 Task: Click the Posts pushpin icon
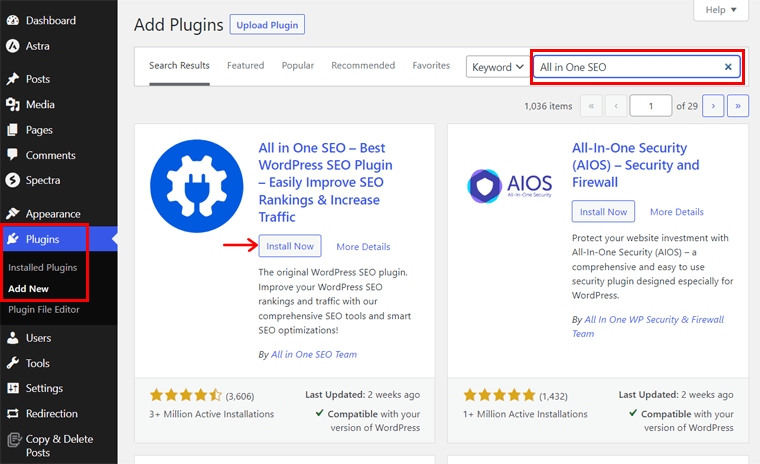[x=13, y=79]
